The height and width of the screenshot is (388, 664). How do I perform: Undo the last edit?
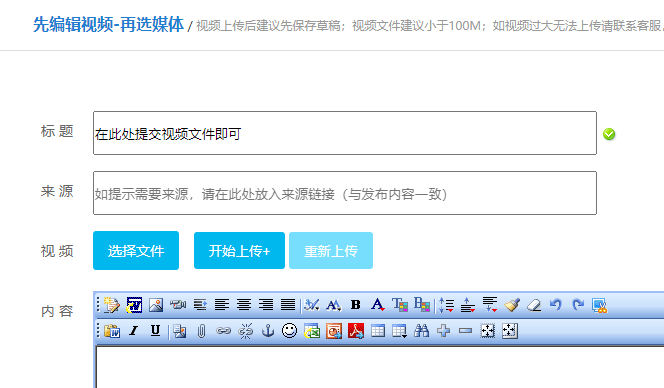[x=556, y=305]
